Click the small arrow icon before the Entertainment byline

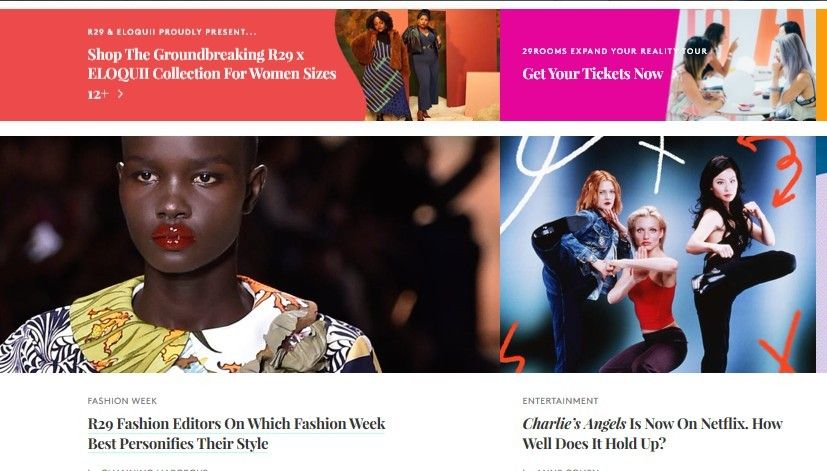pos(525,469)
